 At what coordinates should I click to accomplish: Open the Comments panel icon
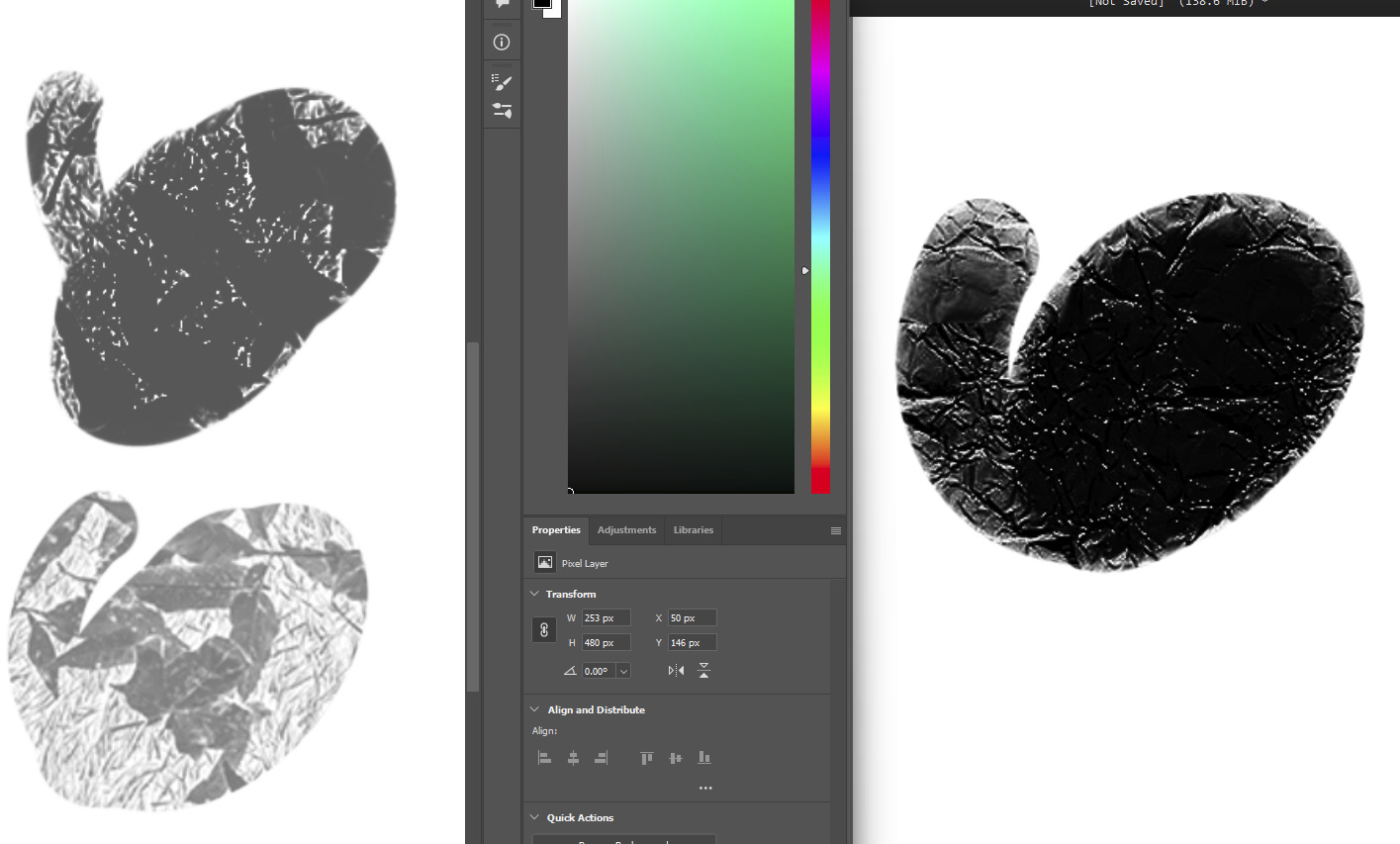click(x=502, y=4)
